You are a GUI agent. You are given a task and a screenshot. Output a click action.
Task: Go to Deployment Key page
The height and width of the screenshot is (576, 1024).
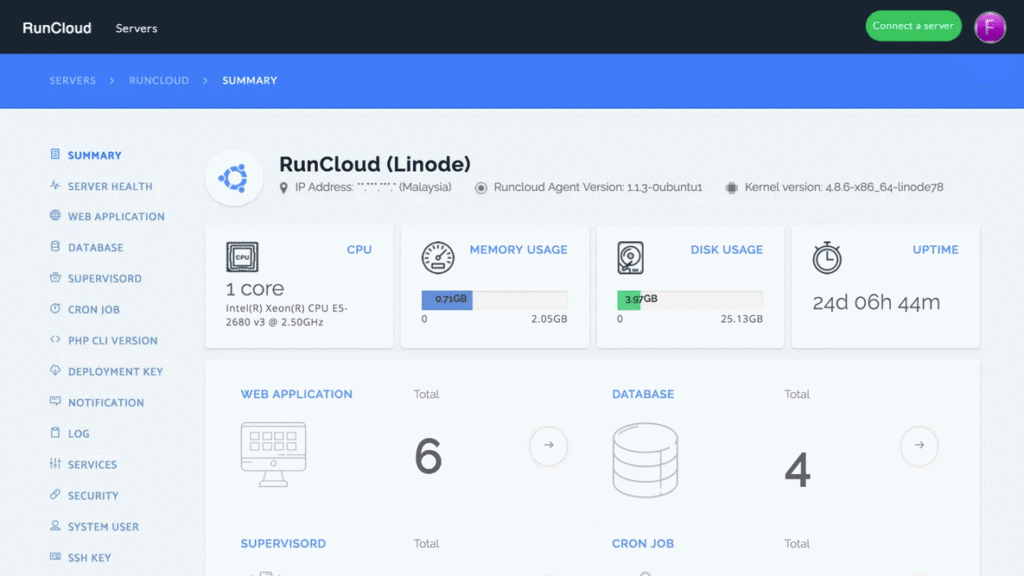116,372
